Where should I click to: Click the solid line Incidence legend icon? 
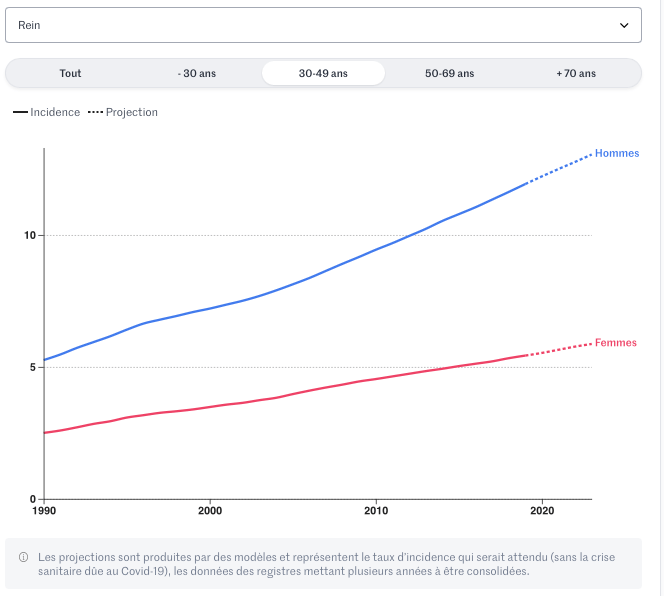[x=20, y=113]
